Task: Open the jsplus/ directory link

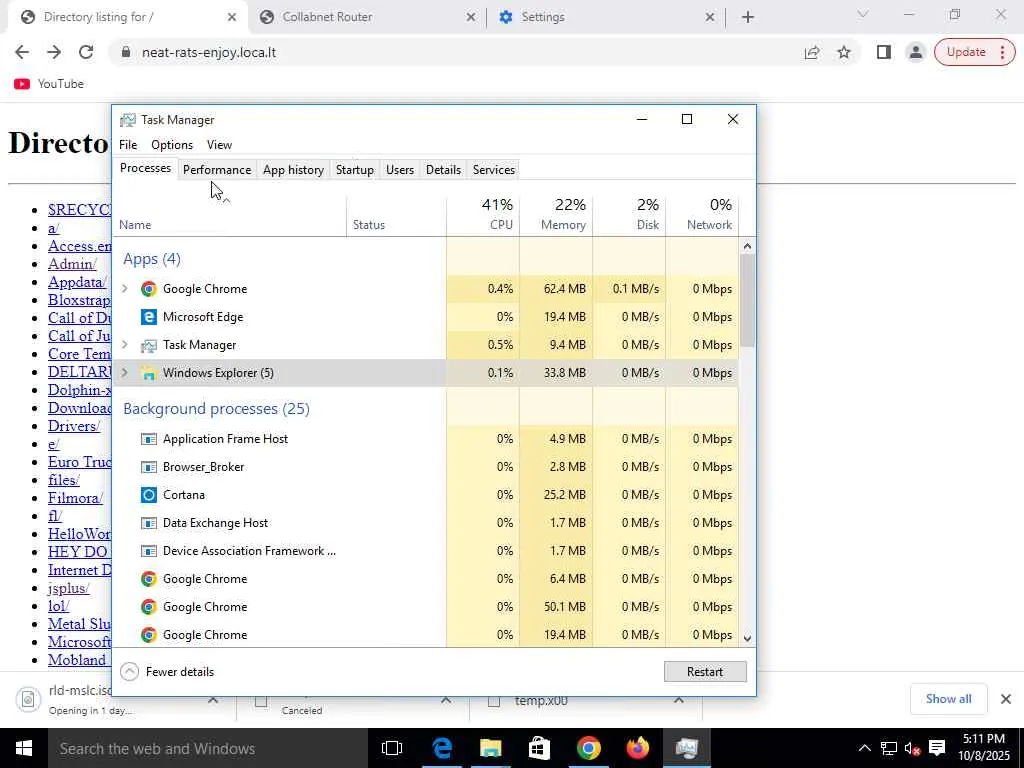Action: (69, 588)
